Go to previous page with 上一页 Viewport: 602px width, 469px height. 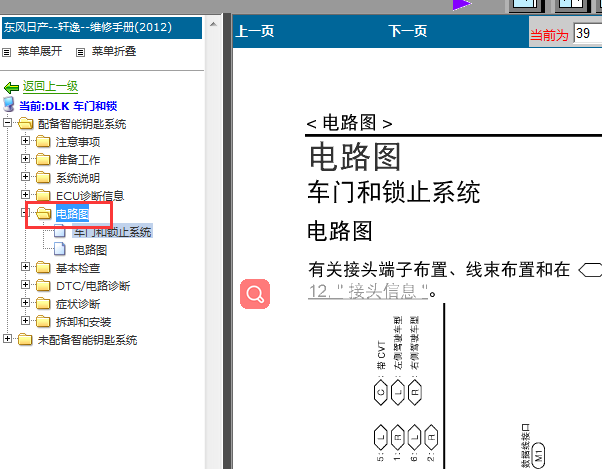point(255,31)
